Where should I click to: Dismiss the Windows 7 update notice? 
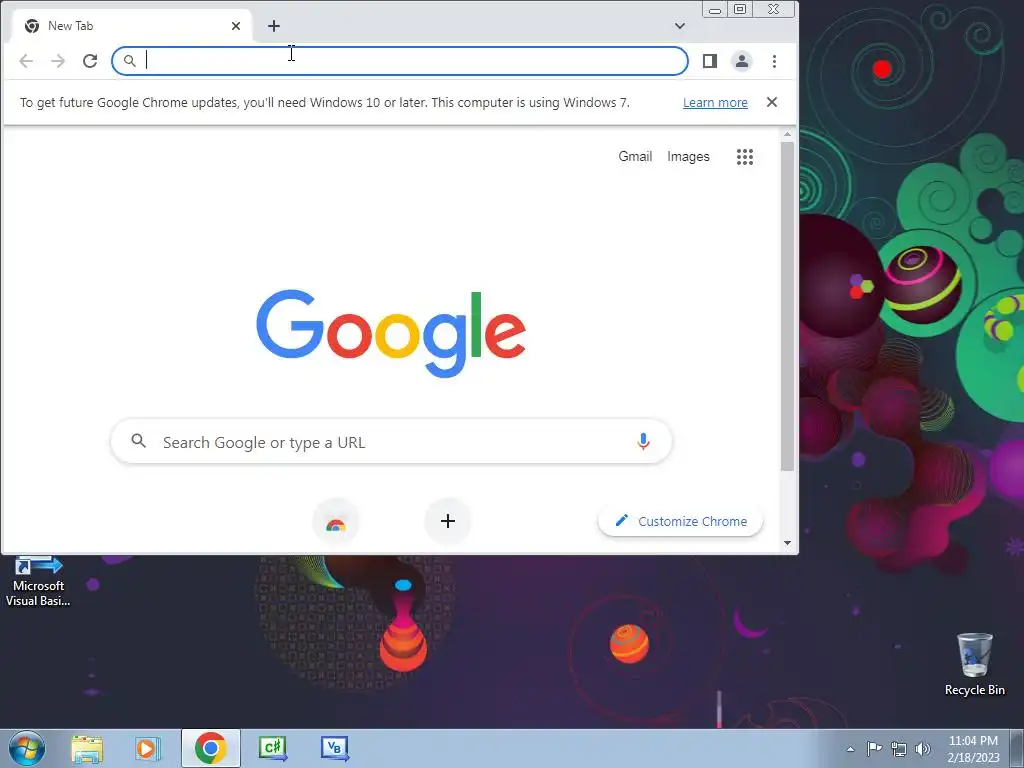tap(772, 102)
